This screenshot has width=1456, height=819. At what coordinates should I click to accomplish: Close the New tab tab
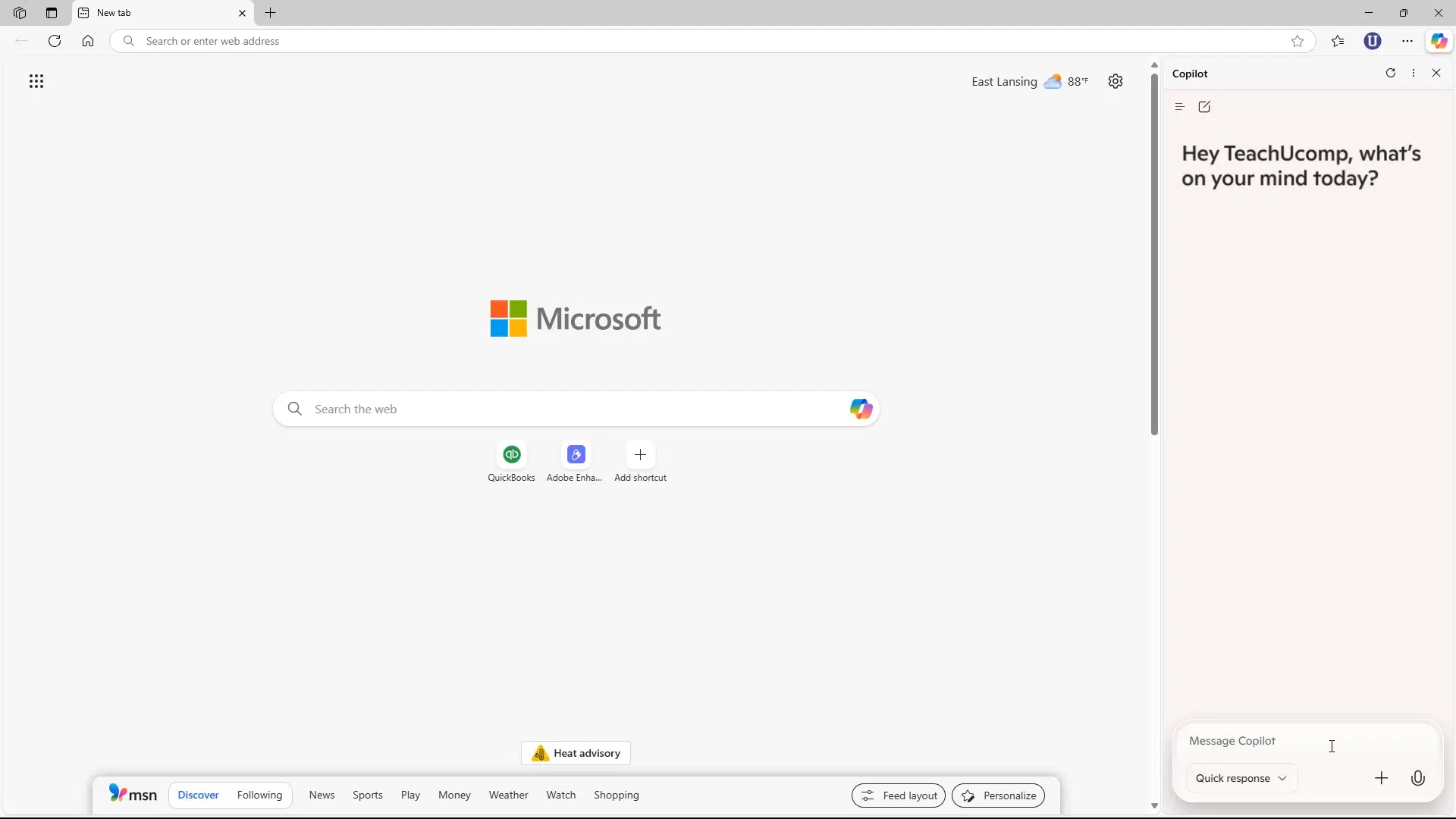pos(242,13)
